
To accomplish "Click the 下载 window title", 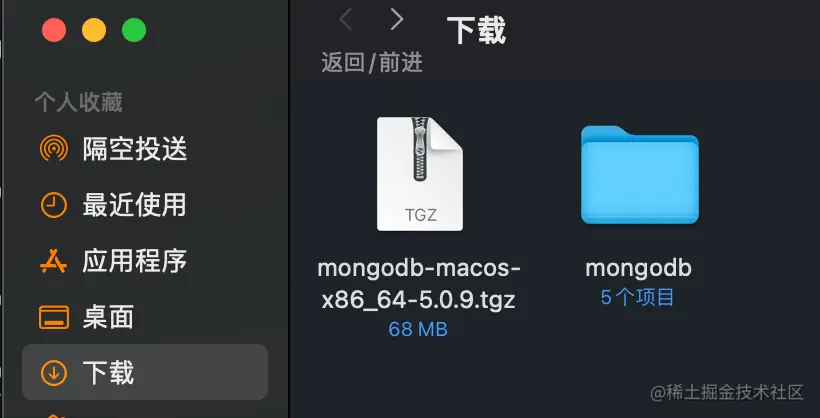I will point(476,30).
